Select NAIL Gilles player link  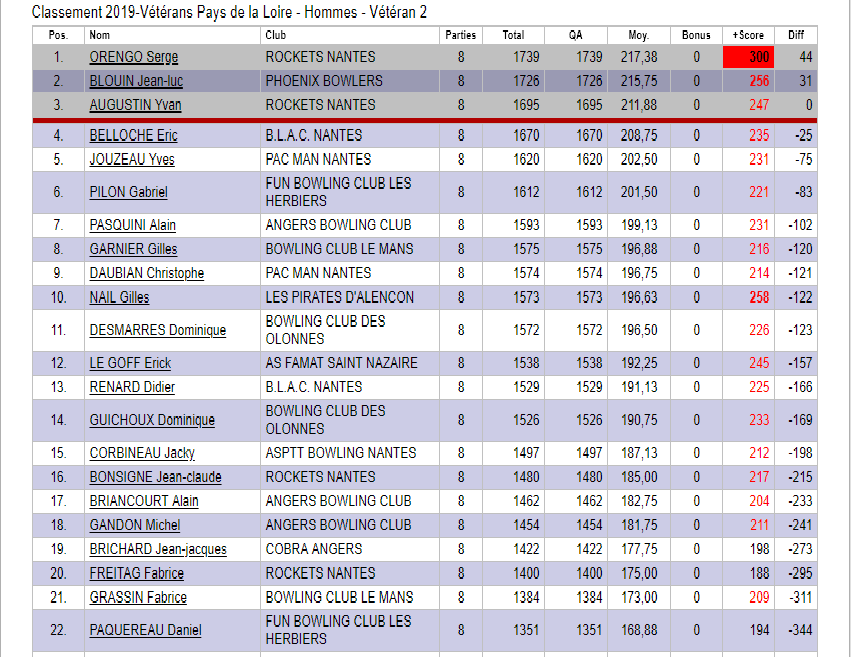(119, 298)
